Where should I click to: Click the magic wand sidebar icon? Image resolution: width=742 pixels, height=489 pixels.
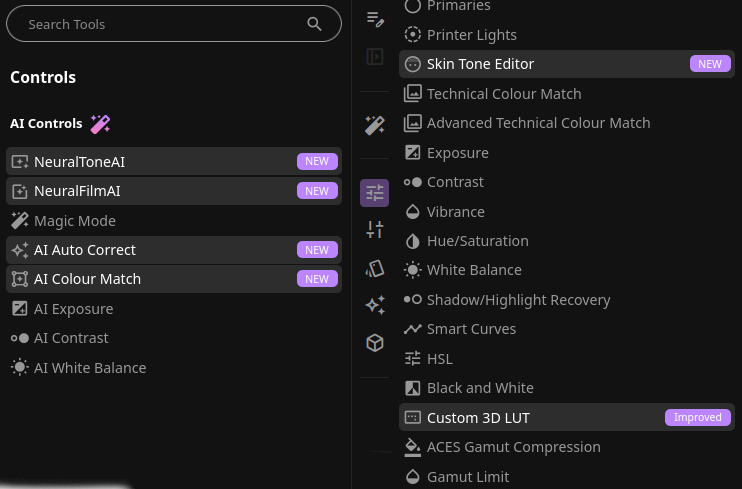375,125
